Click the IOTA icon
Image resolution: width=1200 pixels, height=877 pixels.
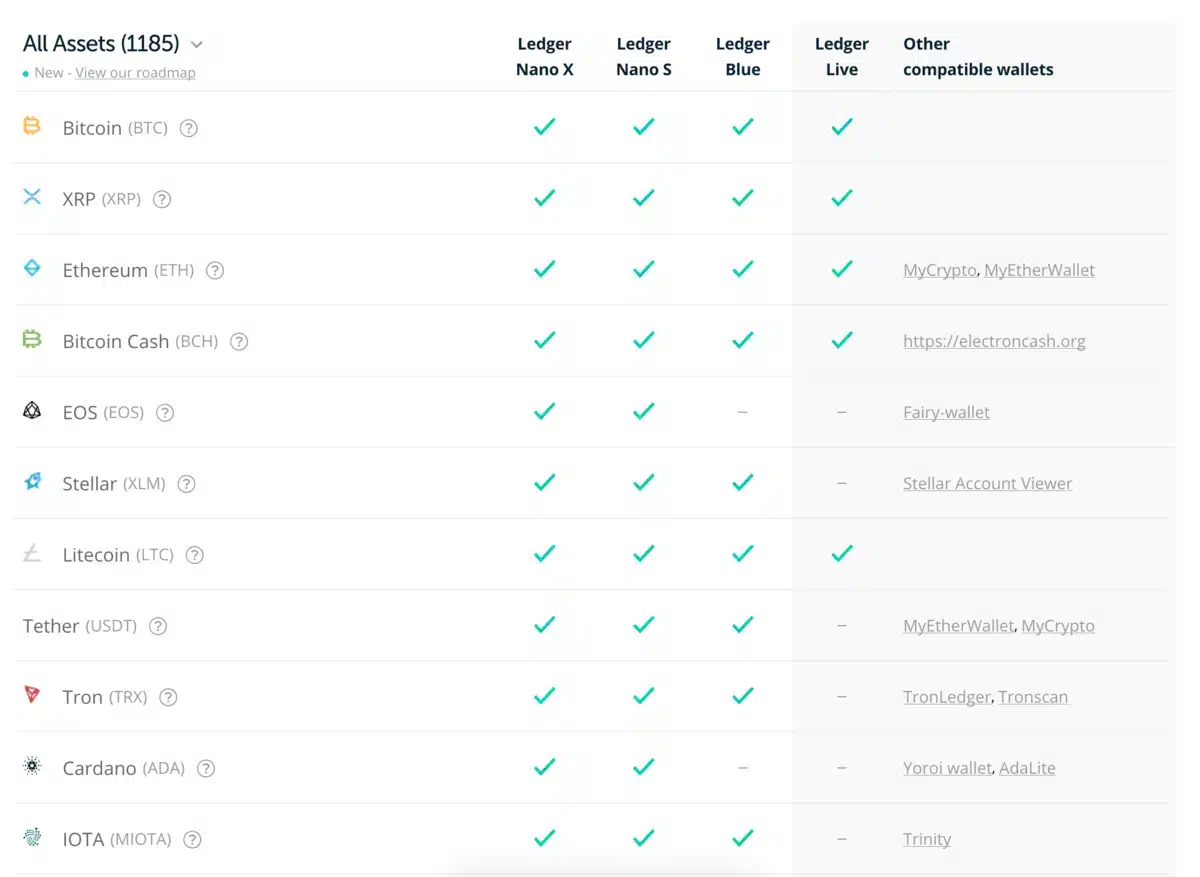tap(32, 838)
